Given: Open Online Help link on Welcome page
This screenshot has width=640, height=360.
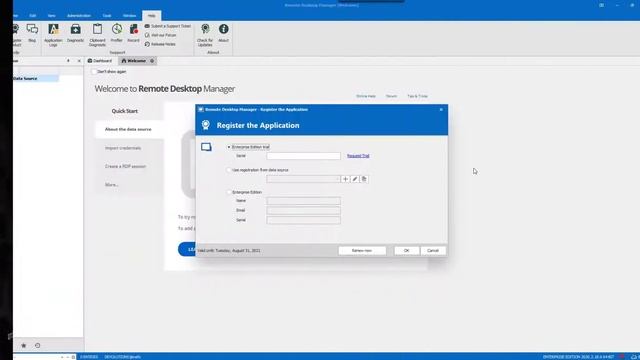Looking at the screenshot, I should (x=366, y=96).
